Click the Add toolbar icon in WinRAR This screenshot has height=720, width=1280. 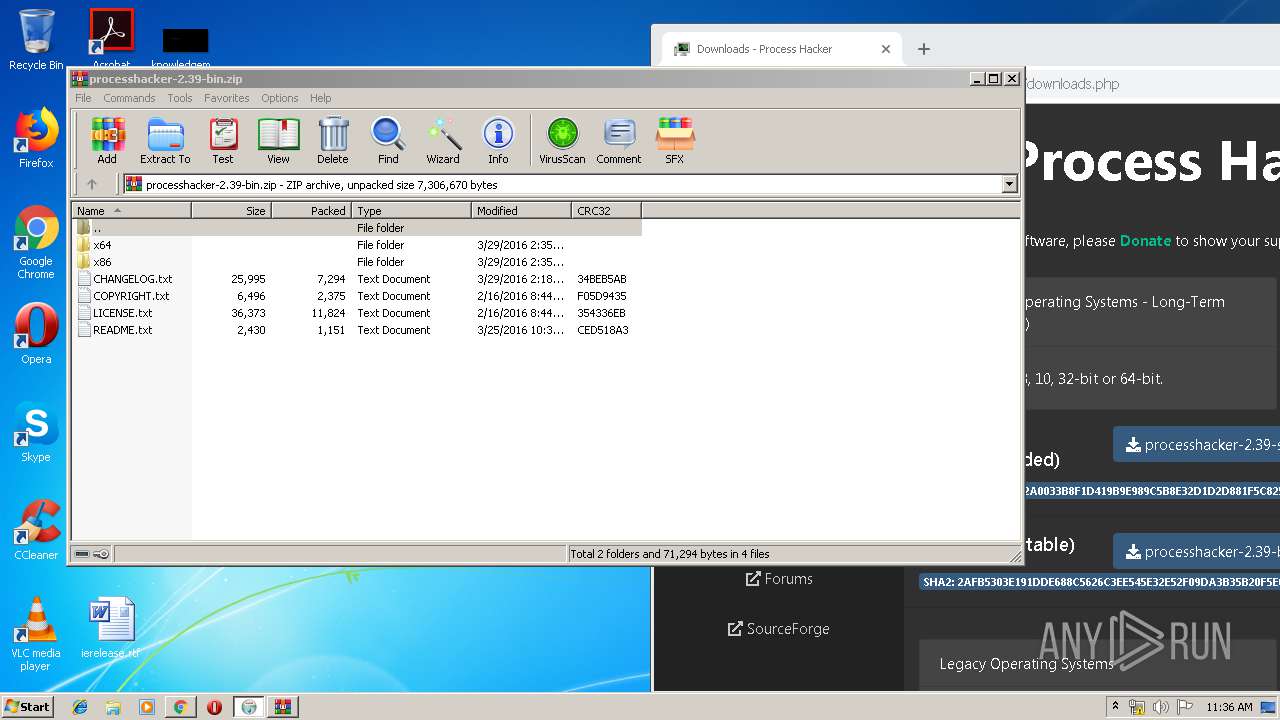click(107, 140)
